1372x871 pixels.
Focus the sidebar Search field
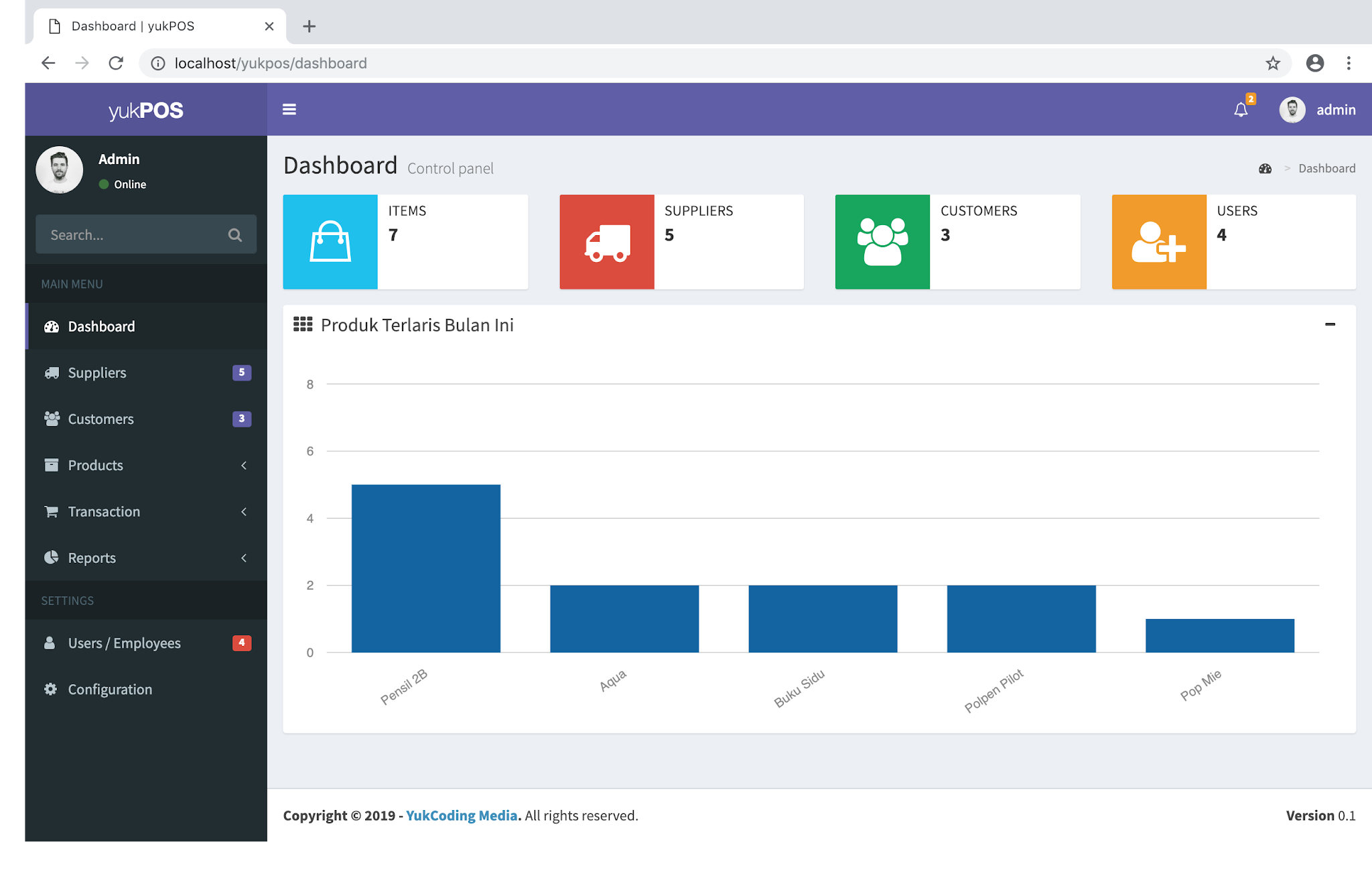coord(131,235)
